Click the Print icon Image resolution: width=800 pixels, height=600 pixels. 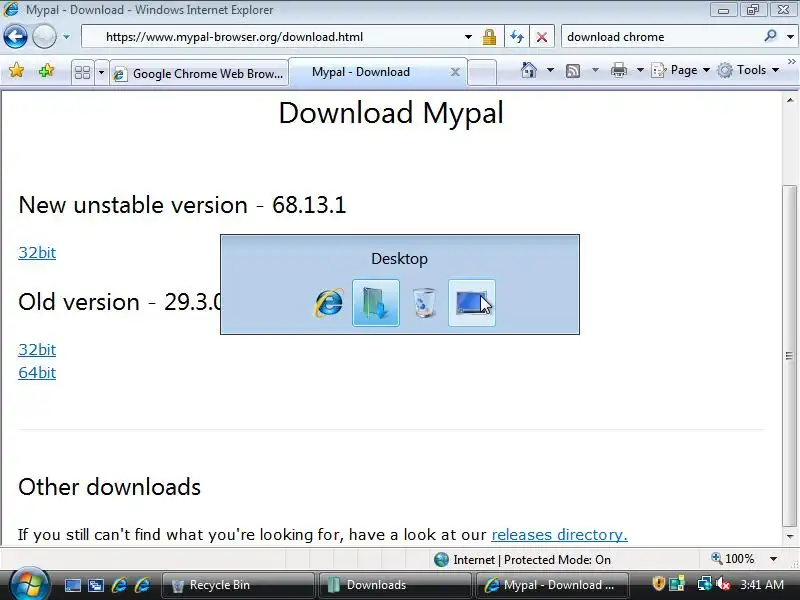click(x=618, y=70)
